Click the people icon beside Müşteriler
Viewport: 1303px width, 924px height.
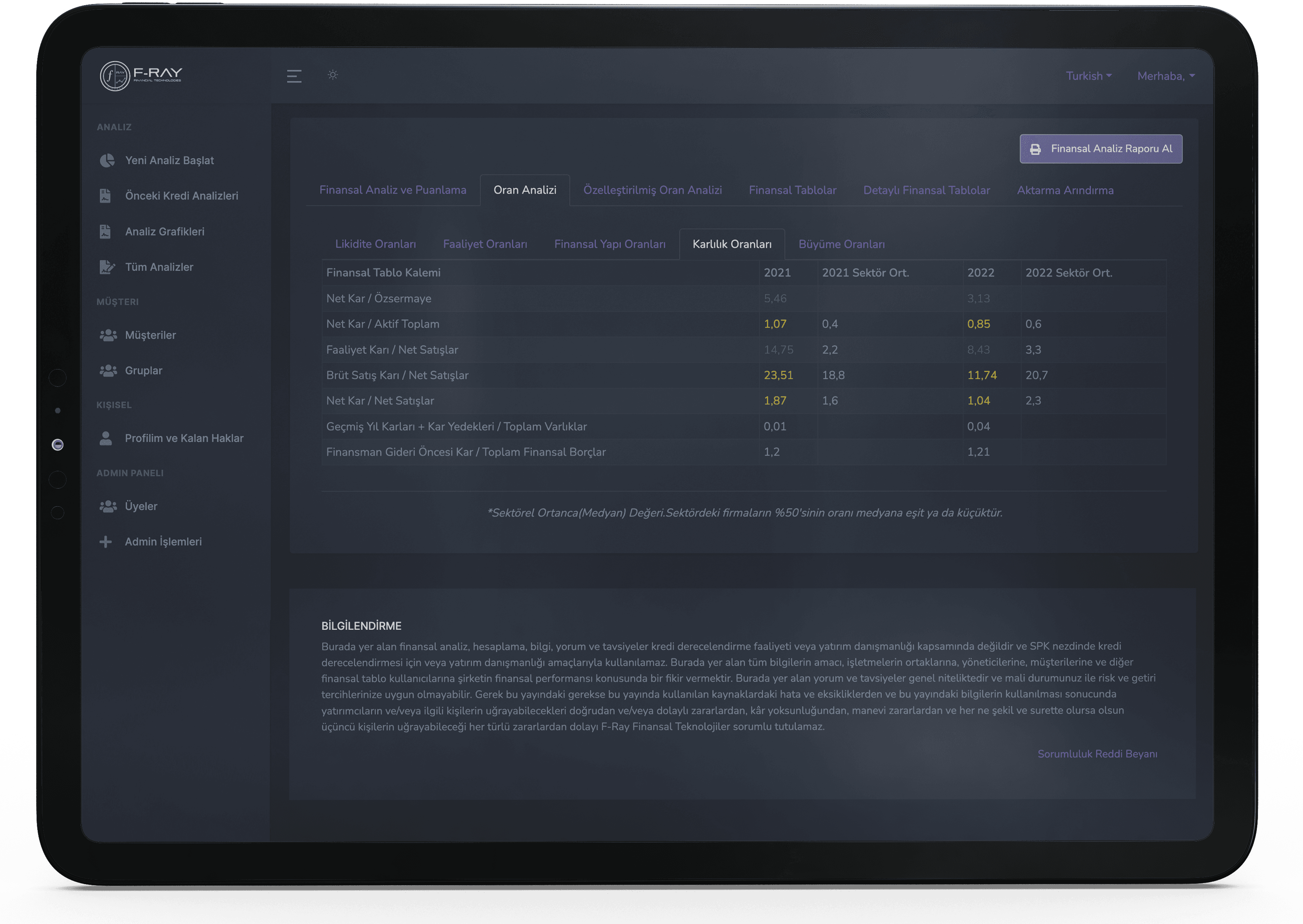pyautogui.click(x=108, y=335)
